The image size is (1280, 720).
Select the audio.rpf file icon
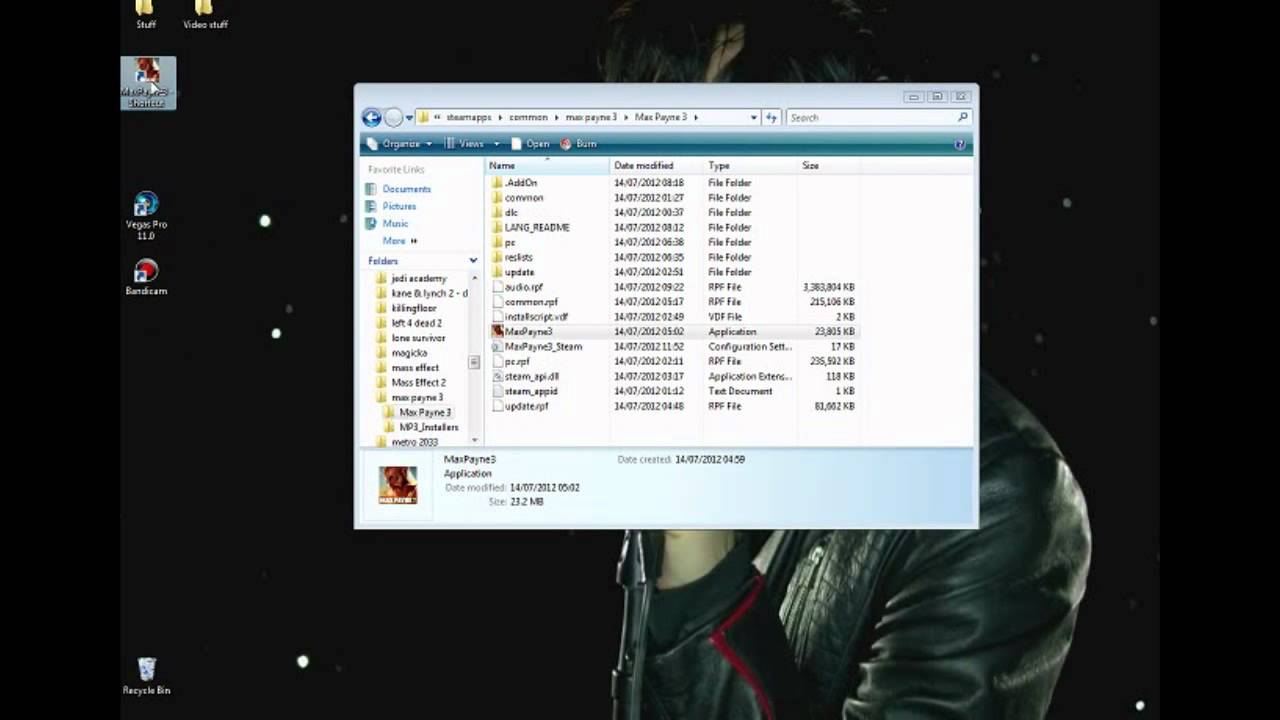[497, 287]
